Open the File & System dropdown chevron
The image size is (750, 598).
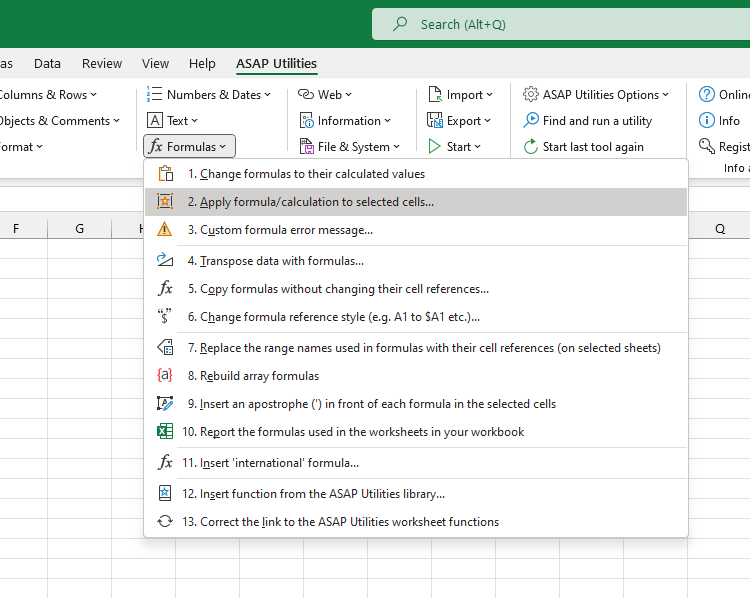coord(397,147)
